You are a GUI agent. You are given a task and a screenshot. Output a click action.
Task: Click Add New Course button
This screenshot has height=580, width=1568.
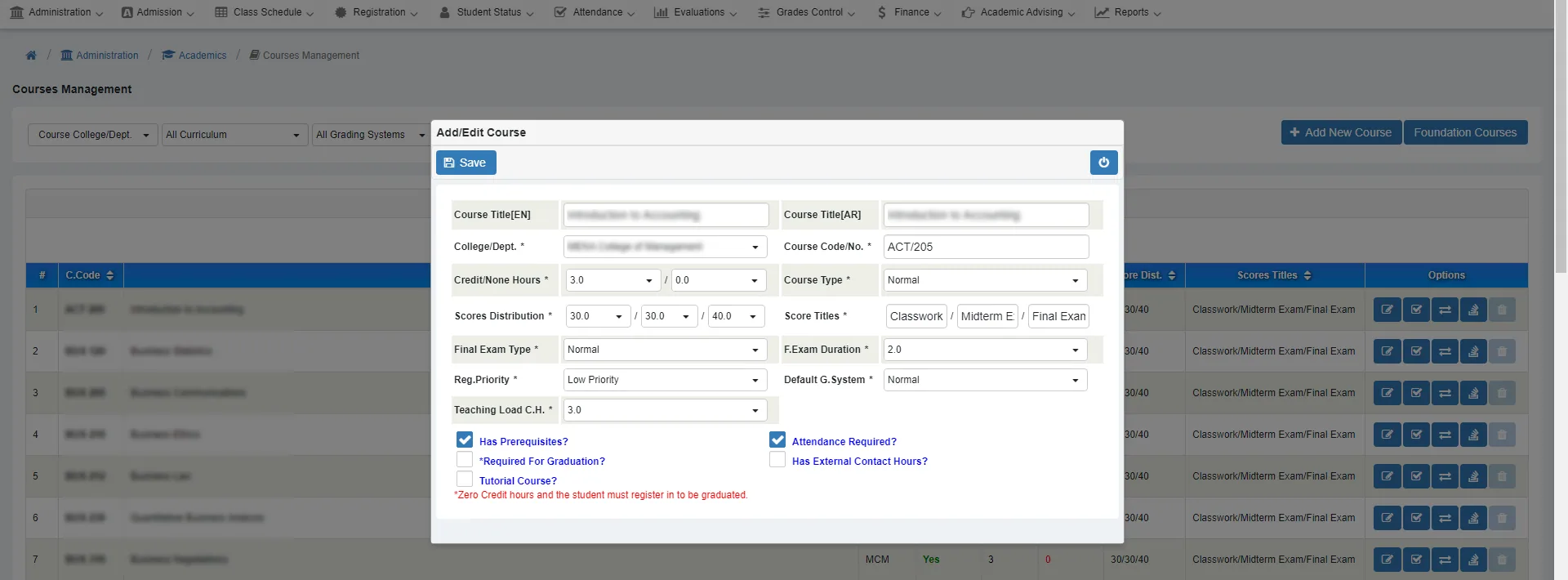(1341, 132)
